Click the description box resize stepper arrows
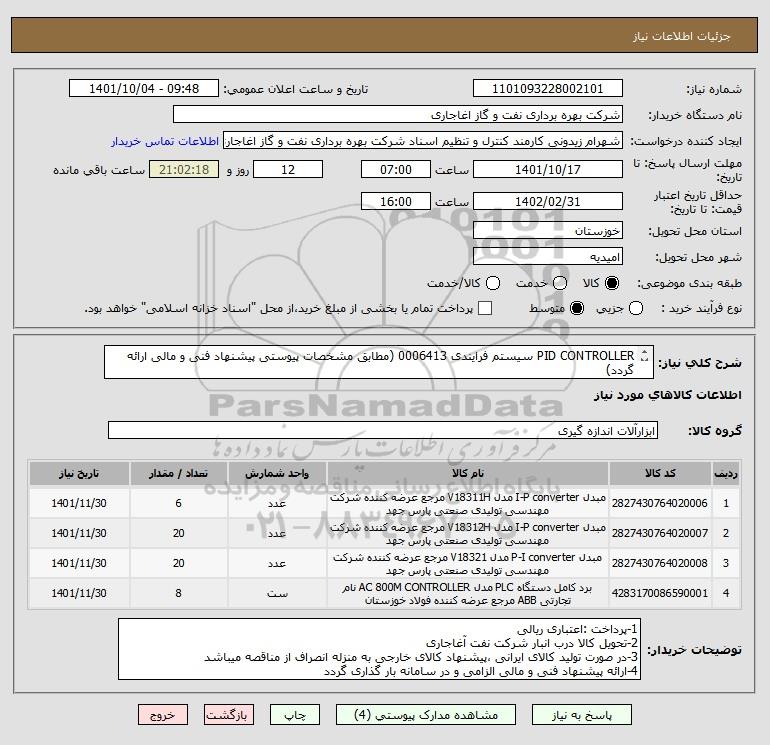 [x=645, y=356]
